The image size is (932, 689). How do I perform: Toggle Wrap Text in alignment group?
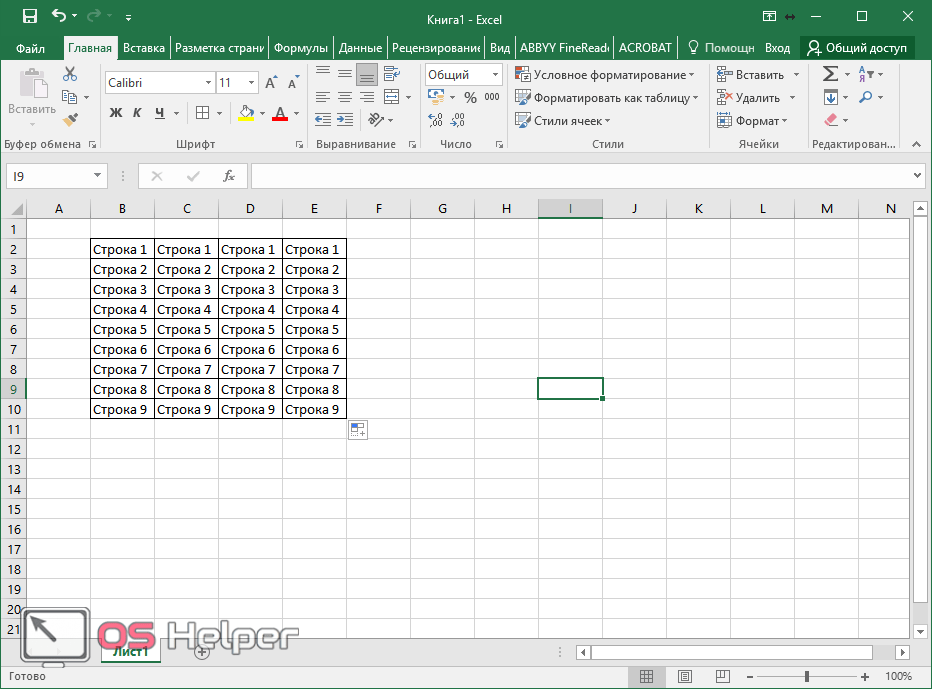click(391, 74)
